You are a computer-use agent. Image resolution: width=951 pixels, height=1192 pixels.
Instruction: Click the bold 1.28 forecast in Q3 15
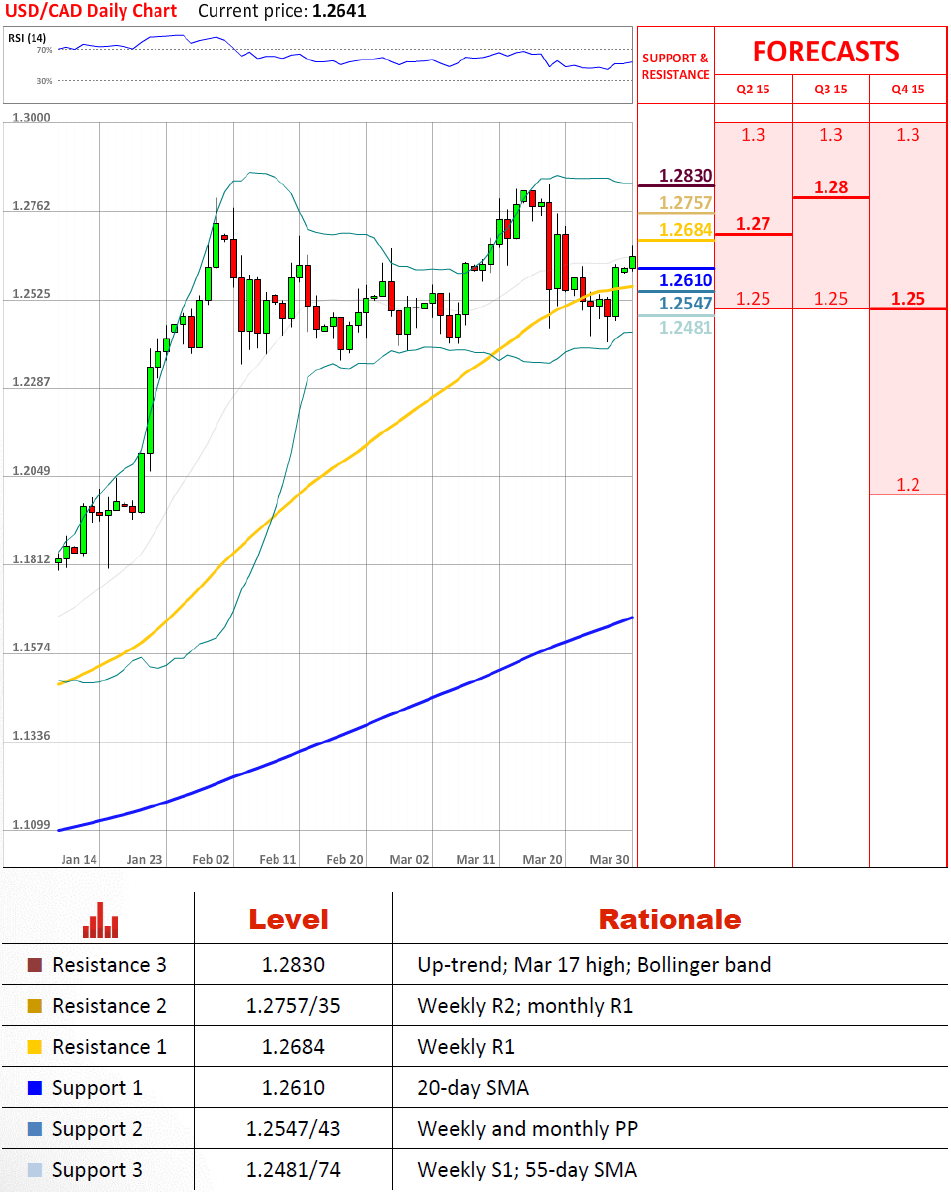pyautogui.click(x=830, y=187)
